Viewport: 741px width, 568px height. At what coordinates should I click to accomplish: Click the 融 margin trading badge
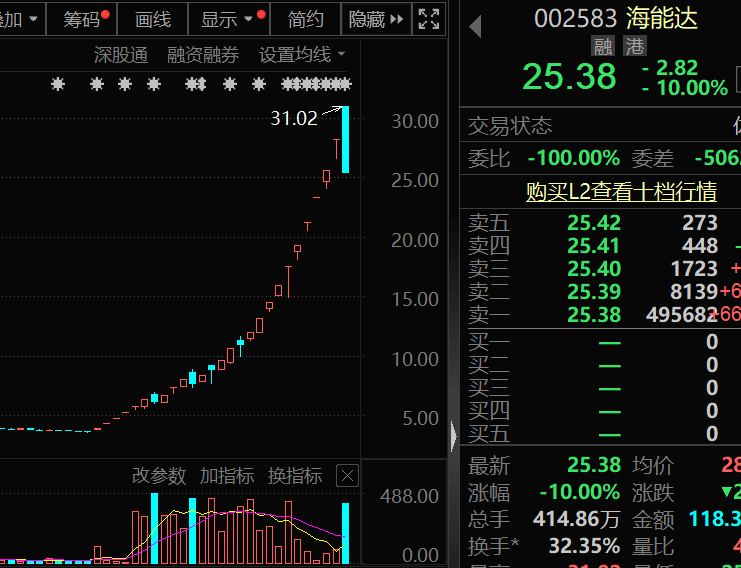click(x=602, y=45)
